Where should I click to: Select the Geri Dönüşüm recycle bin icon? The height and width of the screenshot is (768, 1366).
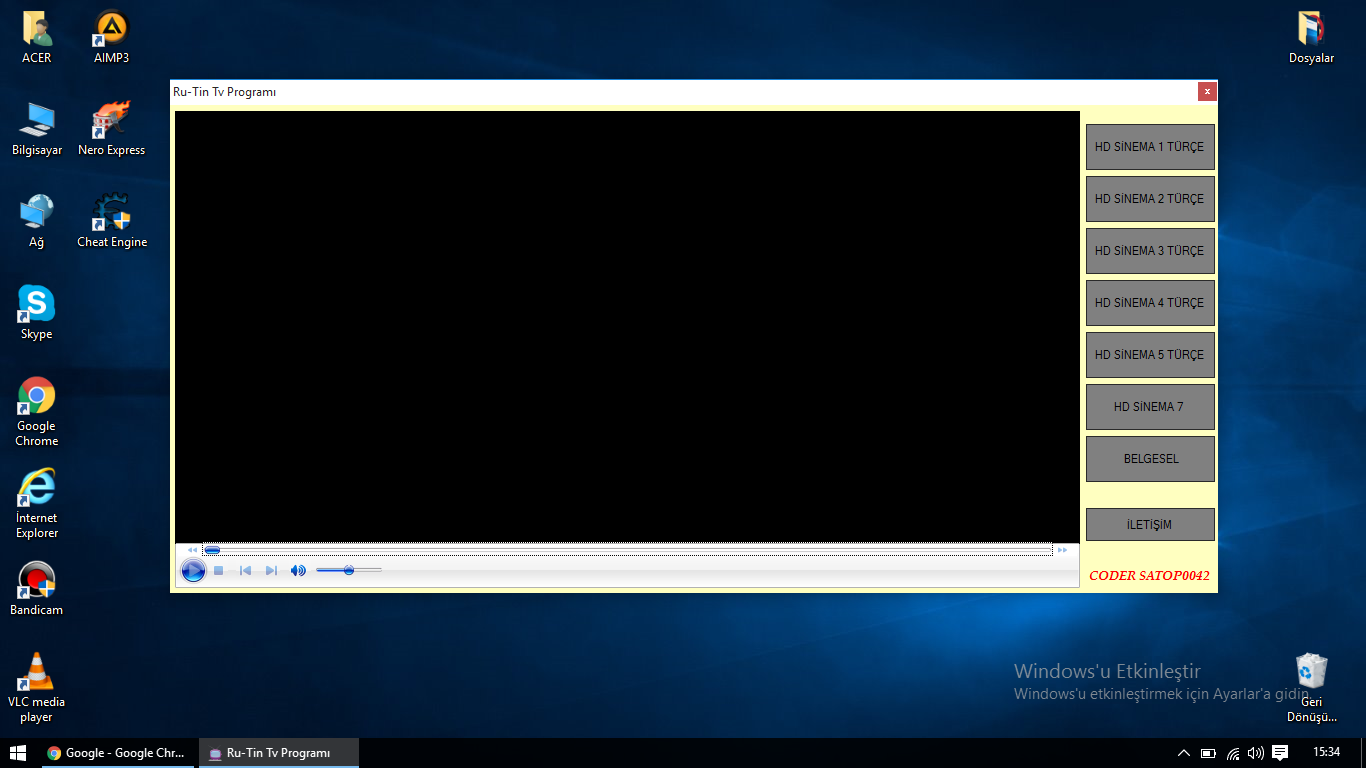(x=1311, y=688)
